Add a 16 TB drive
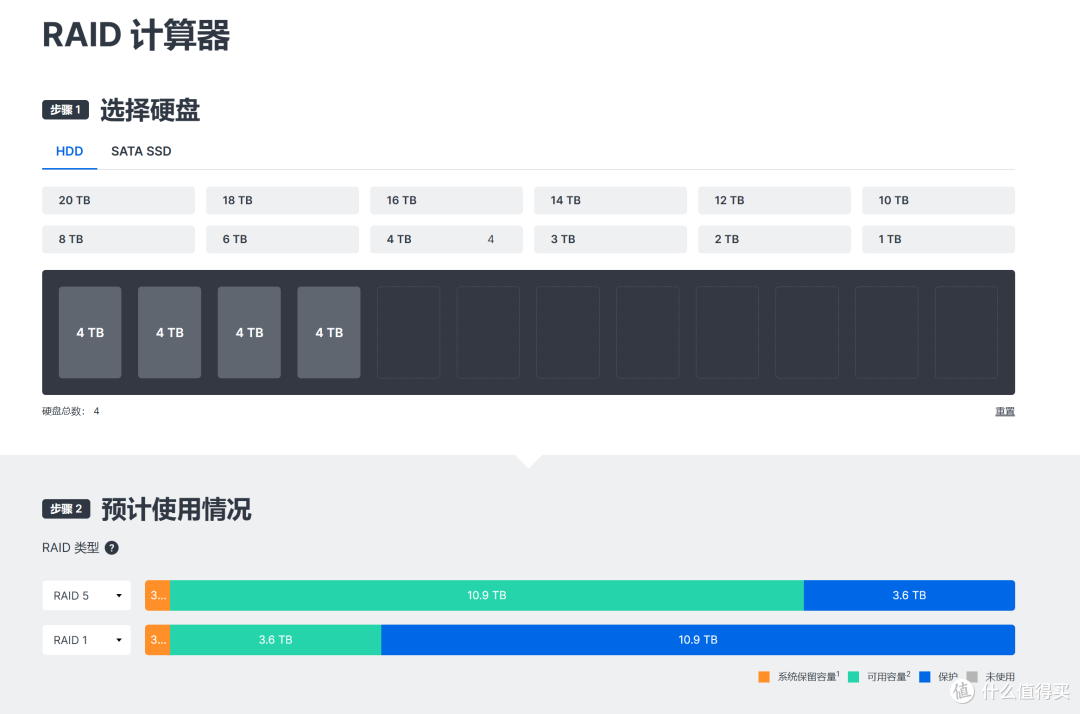Viewport: 1080px width, 714px height. point(446,200)
